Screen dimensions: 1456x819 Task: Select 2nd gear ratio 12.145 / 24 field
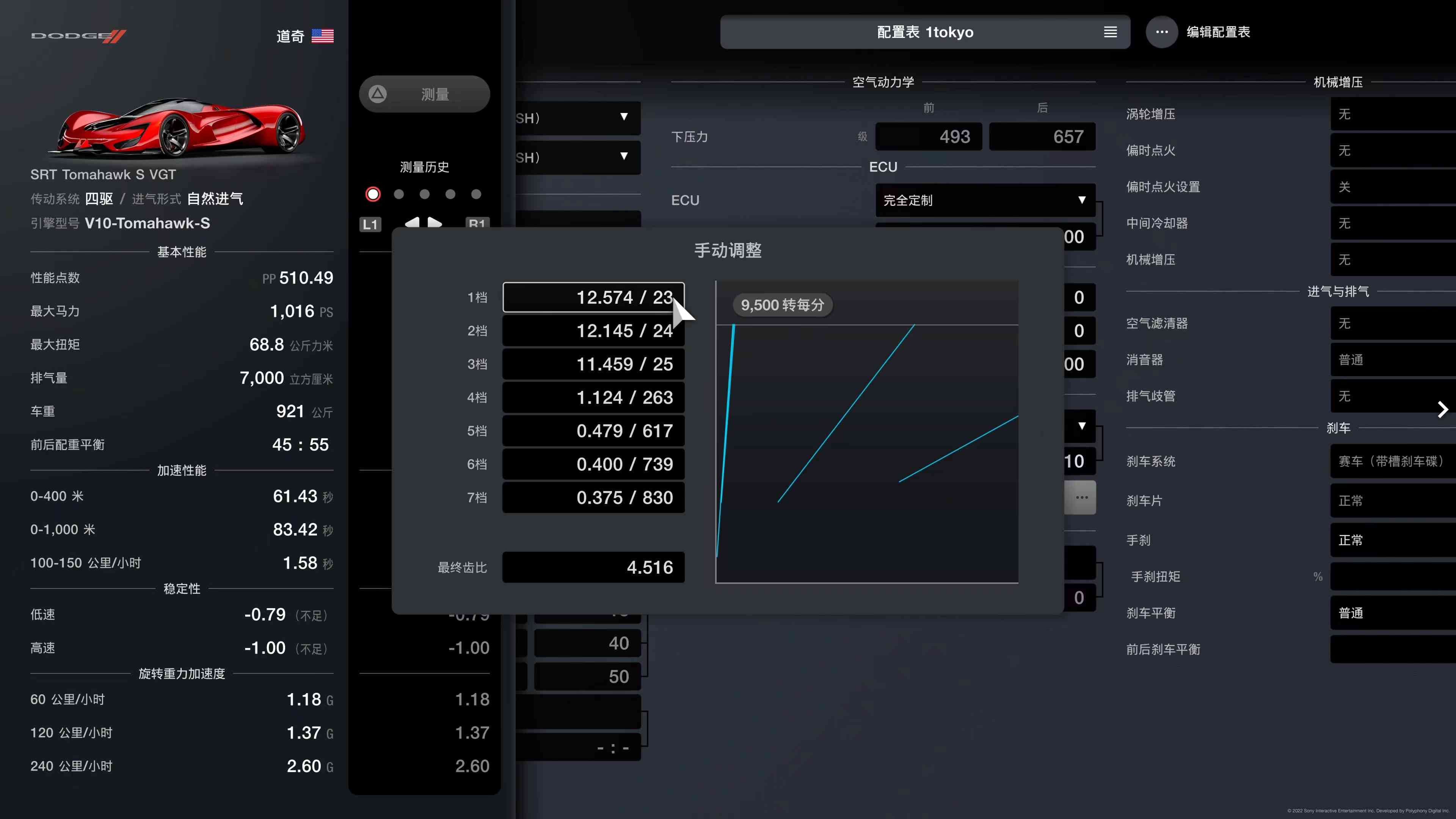coord(593,331)
